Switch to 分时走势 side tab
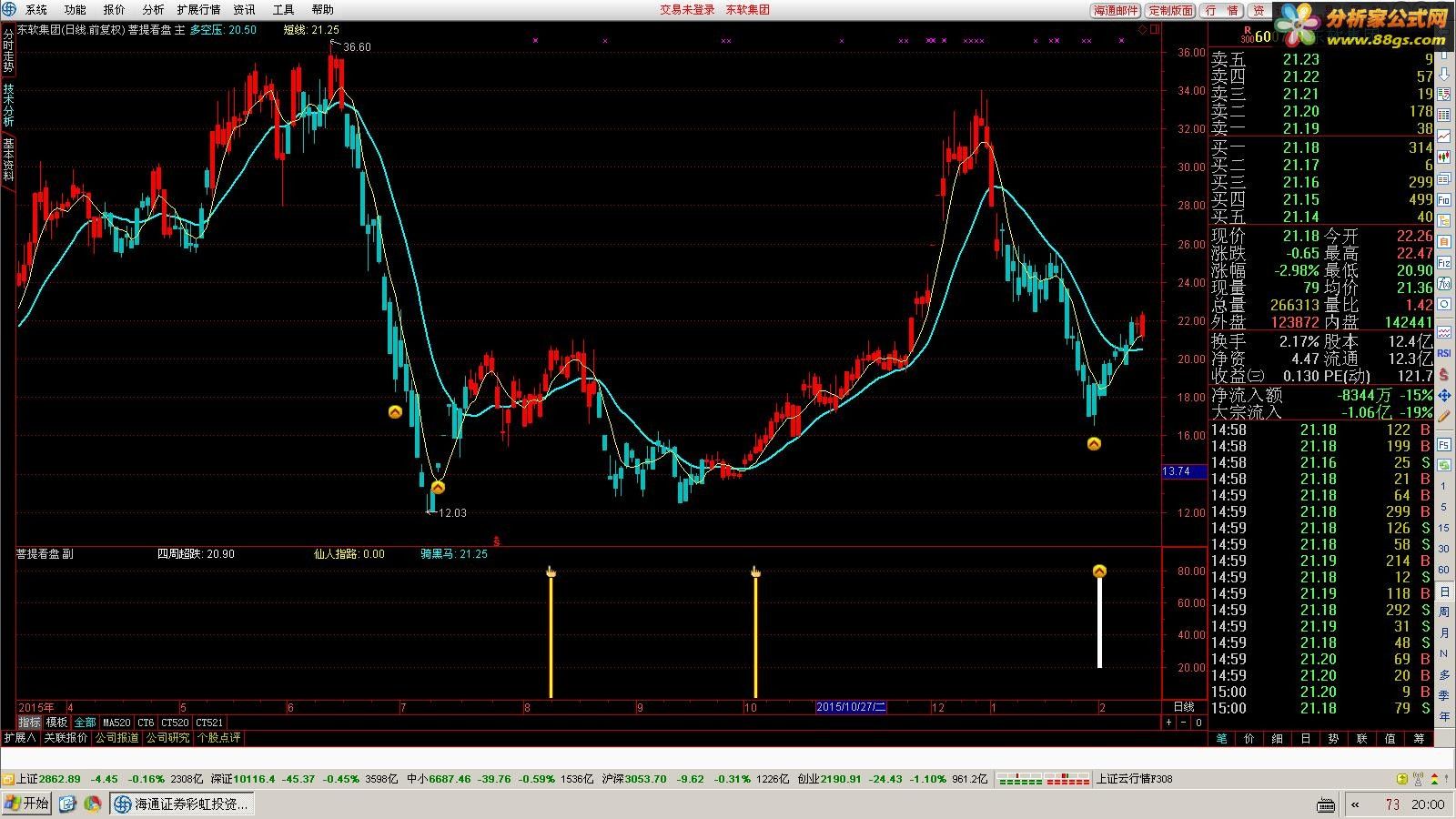The width and height of the screenshot is (1456, 819). [8, 51]
